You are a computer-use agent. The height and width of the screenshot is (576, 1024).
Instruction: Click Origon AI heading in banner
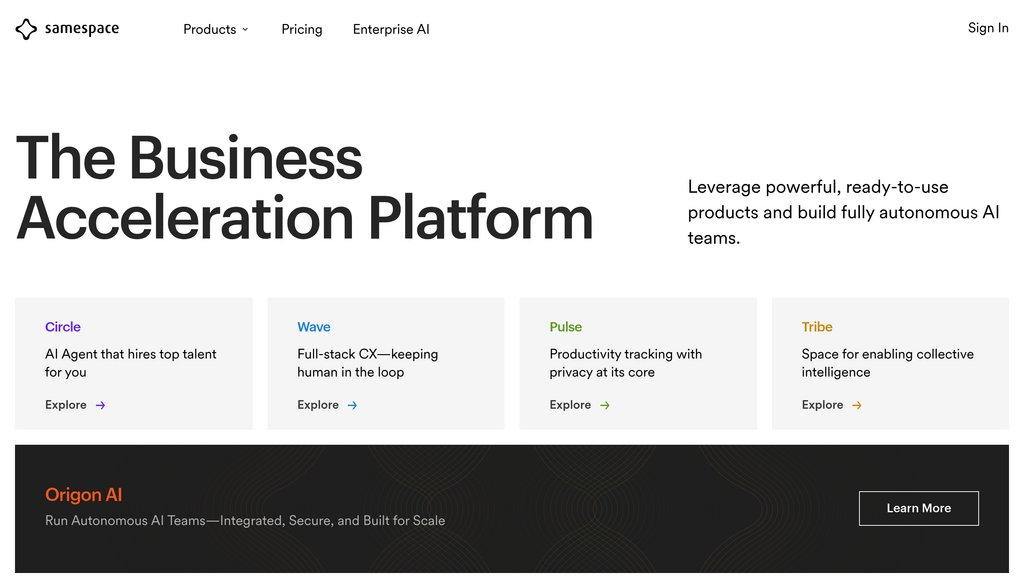point(84,495)
